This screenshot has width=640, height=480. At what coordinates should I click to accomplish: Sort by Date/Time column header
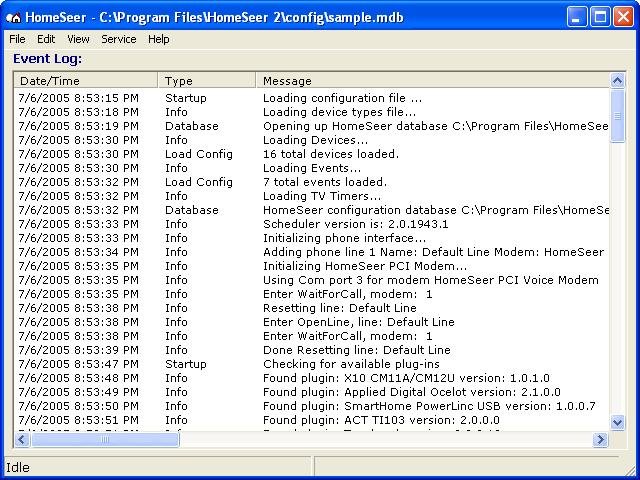pos(86,81)
